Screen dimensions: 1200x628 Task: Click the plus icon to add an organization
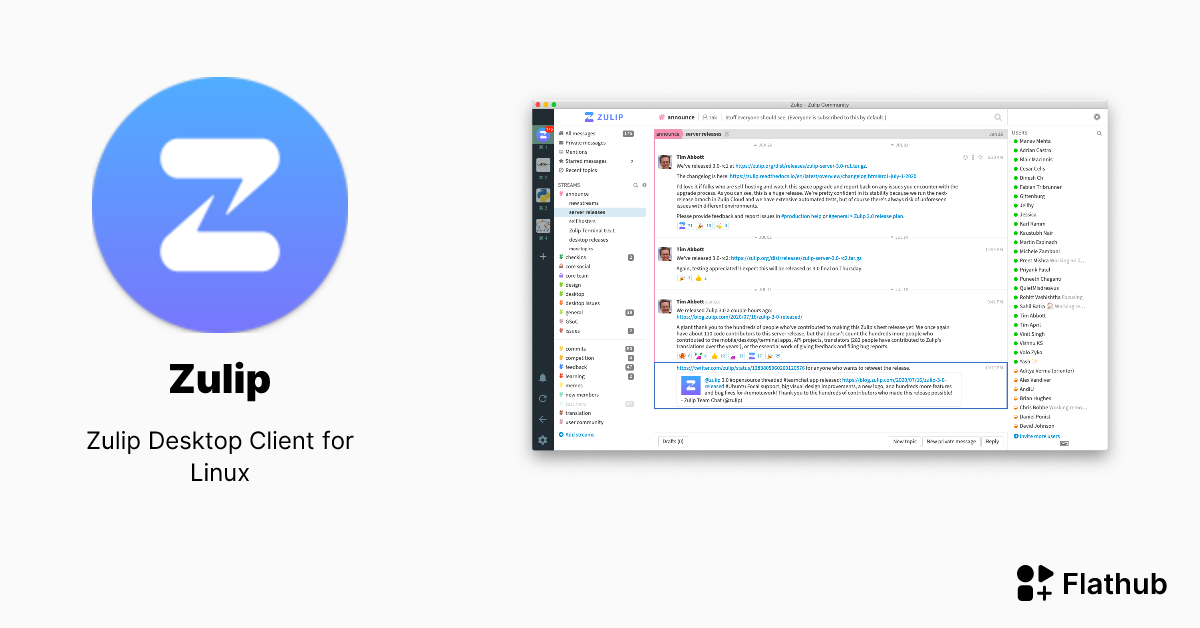[543, 257]
